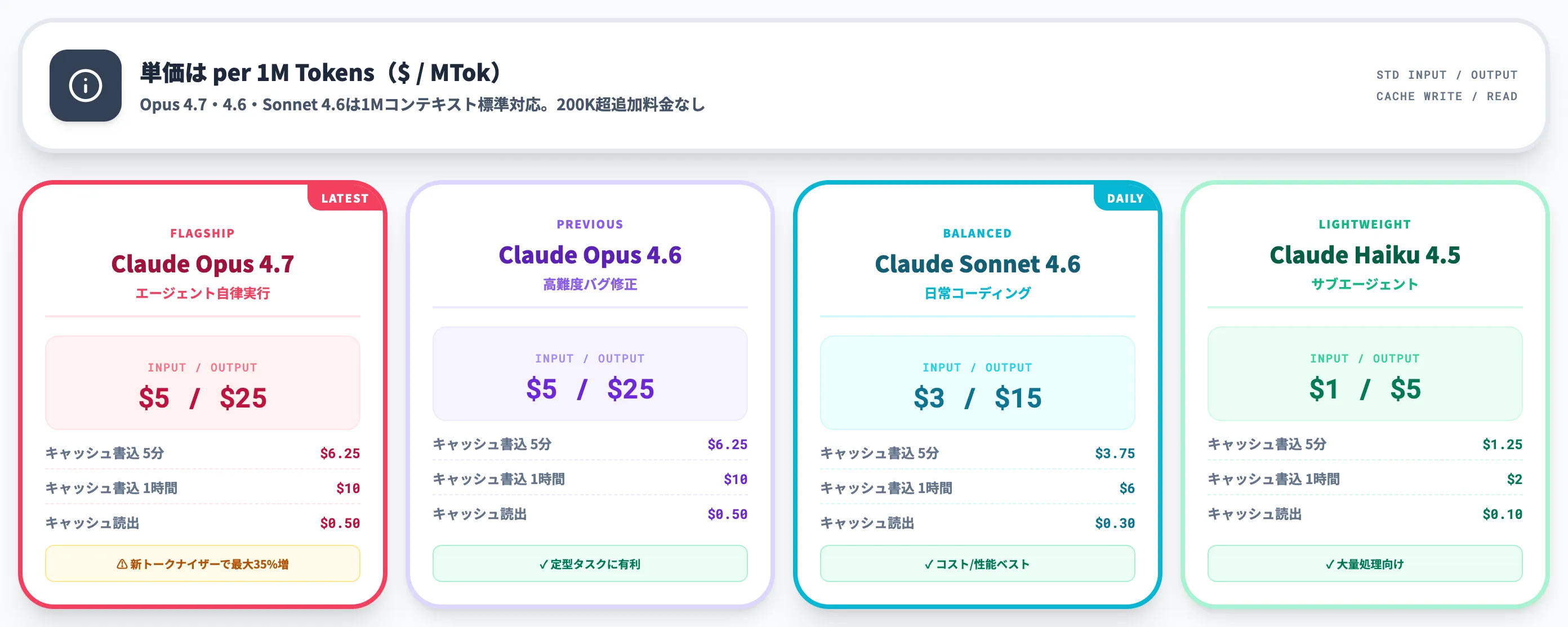The width and height of the screenshot is (1568, 627).
Task: Click キャッシュ読出 row label in Opus 4.6 card
Action: point(480,514)
